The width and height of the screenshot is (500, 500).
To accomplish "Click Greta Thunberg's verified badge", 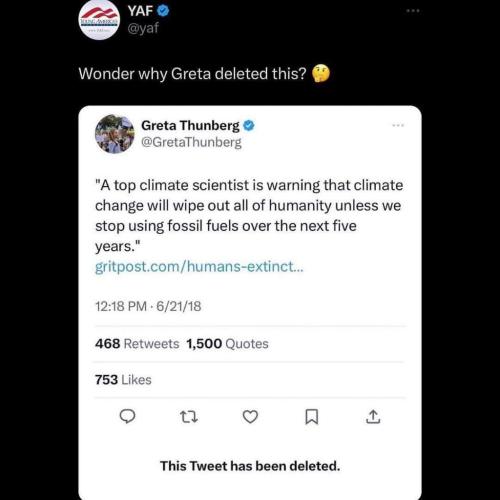I will coord(249,126).
